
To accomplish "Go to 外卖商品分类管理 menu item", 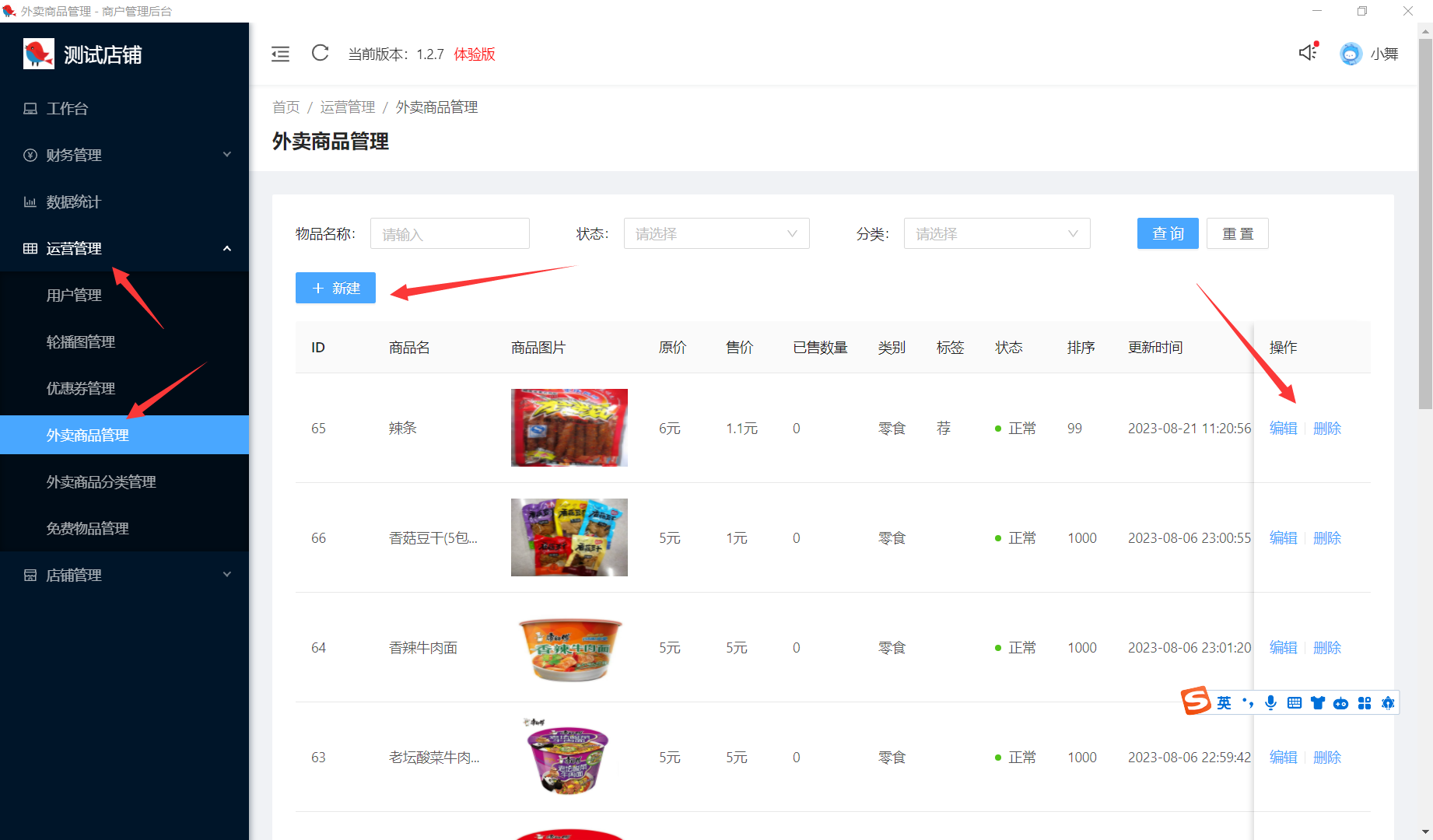I will point(101,481).
